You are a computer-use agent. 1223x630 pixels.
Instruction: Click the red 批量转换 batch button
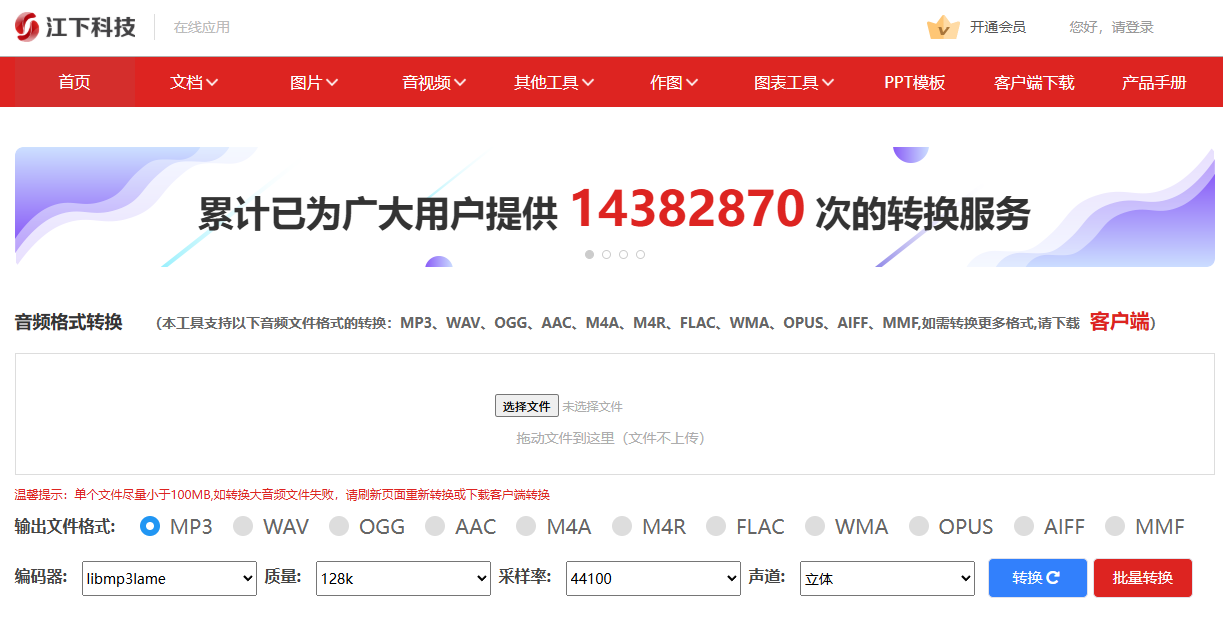coord(1142,578)
